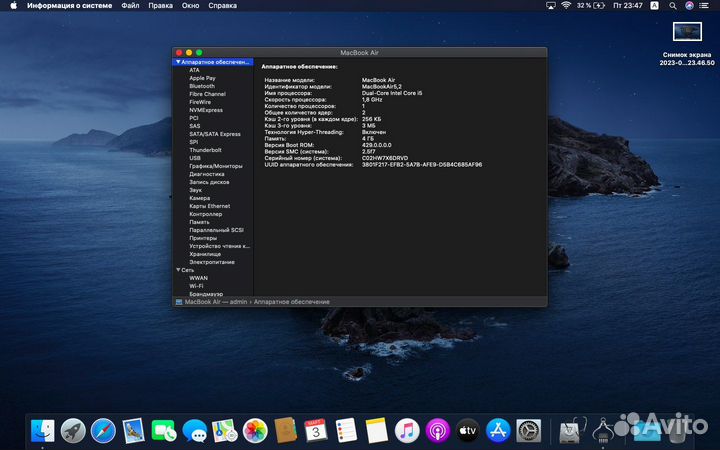Viewport: 720px width, 450px height.
Task: Select Электропитание in the sidebar
Action: (212, 262)
